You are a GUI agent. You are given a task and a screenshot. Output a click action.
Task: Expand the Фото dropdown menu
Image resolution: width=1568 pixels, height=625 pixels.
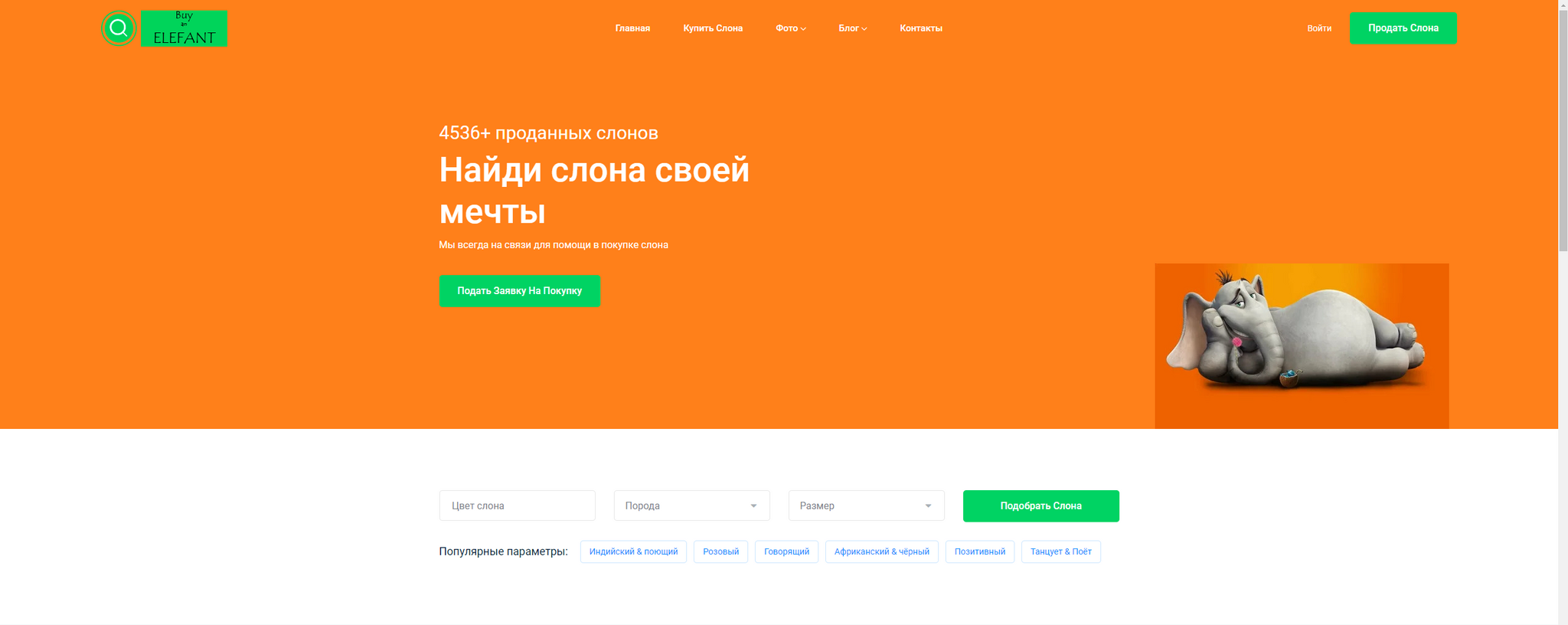point(790,28)
